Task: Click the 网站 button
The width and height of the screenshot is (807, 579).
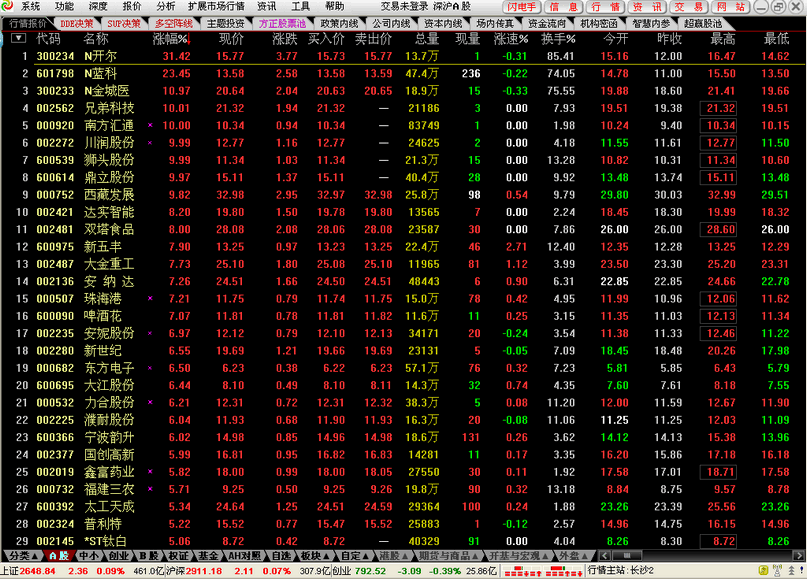Action: click(x=731, y=7)
